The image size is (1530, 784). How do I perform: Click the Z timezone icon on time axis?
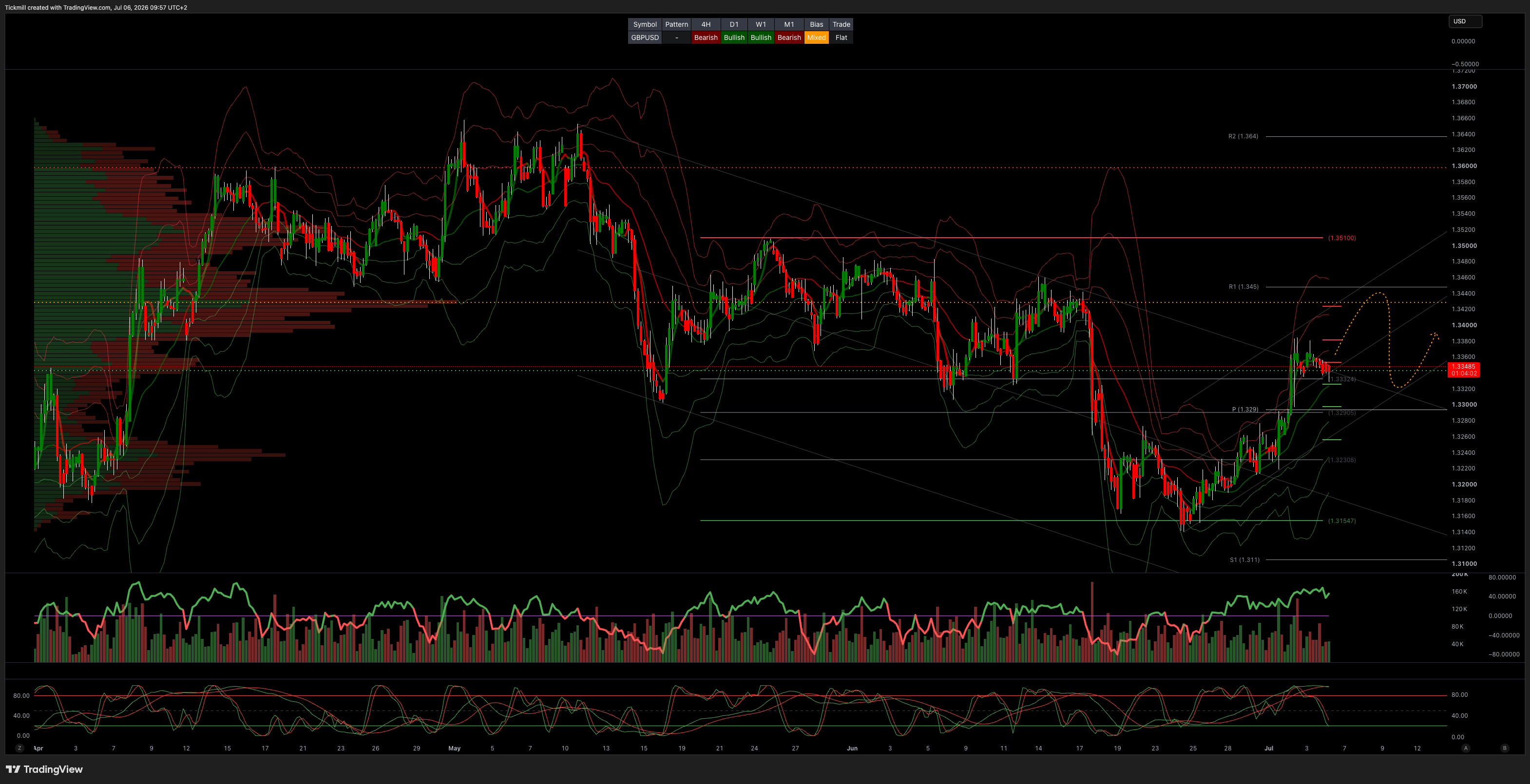point(19,748)
